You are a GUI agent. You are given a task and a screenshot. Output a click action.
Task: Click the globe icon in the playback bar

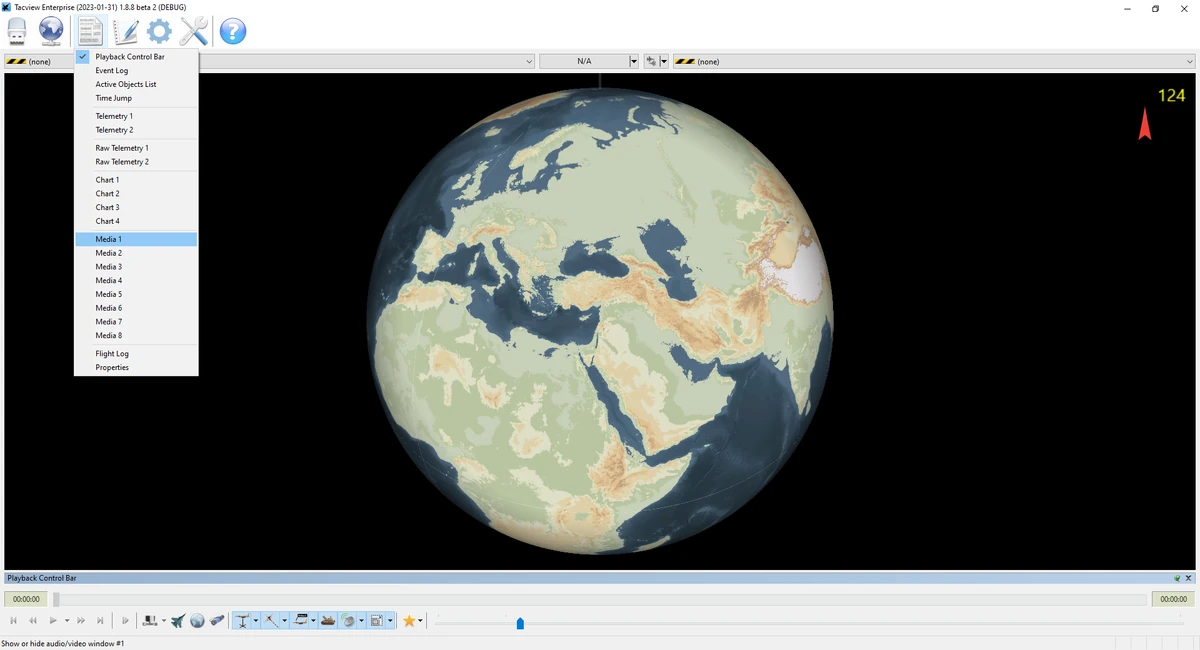point(196,620)
